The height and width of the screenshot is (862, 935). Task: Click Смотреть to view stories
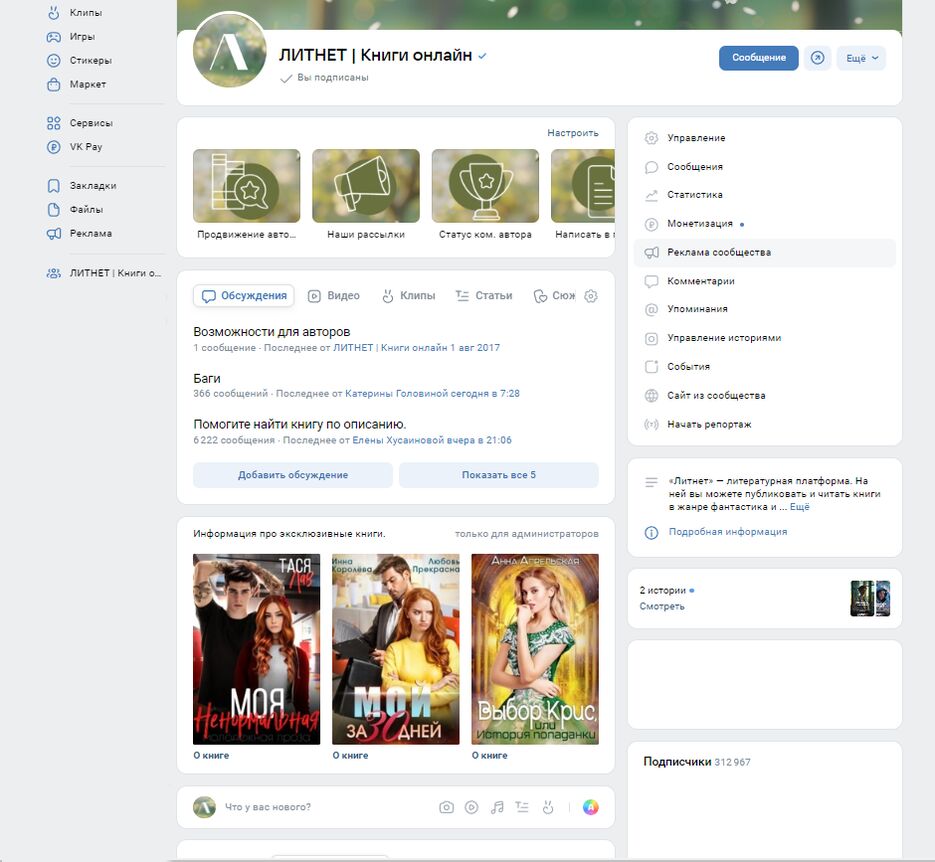pyautogui.click(x=662, y=606)
